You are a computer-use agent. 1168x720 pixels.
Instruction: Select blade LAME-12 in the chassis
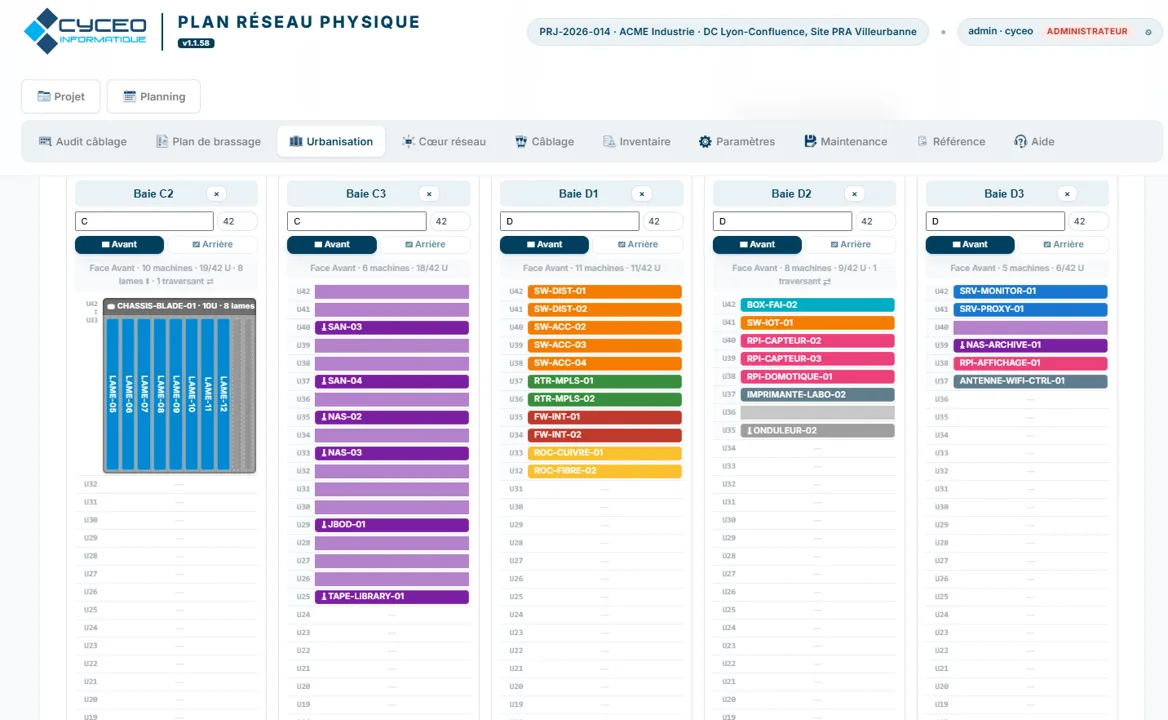[x=223, y=394]
